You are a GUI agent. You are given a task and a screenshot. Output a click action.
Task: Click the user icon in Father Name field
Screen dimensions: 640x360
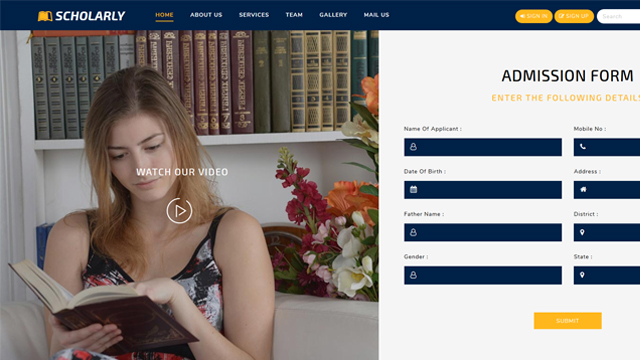tap(413, 232)
